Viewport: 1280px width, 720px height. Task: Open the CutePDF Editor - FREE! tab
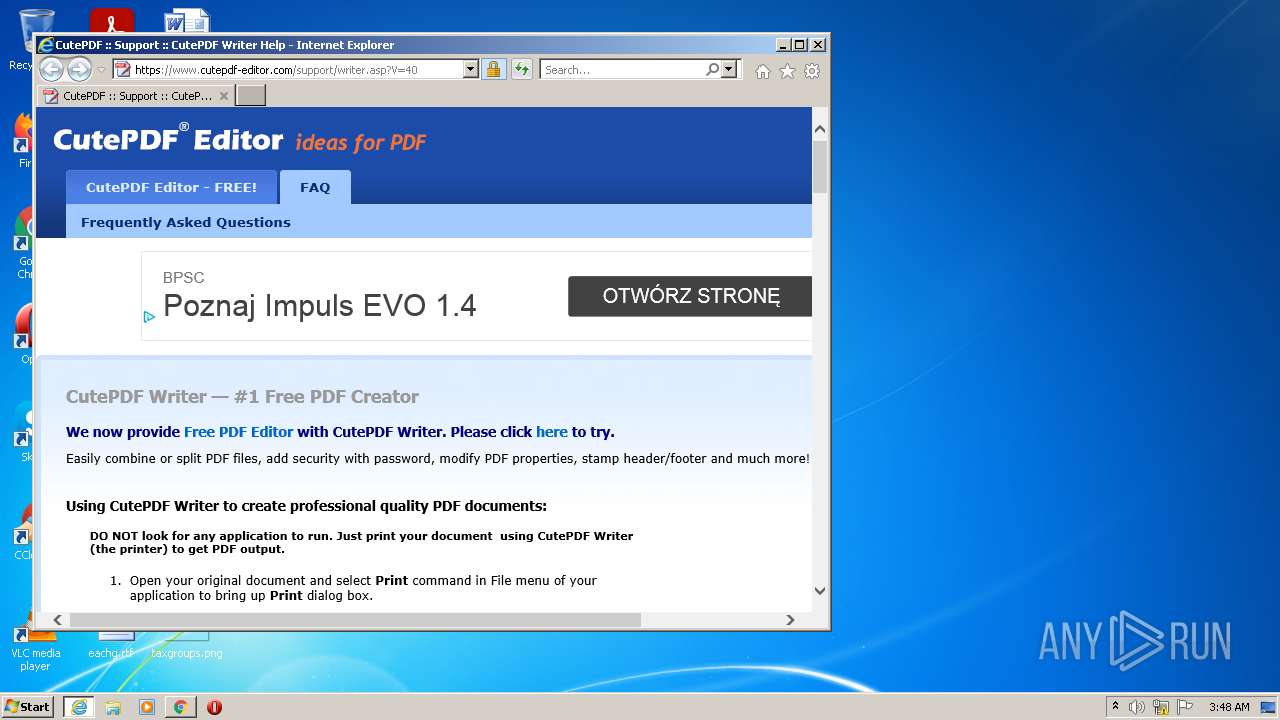[171, 187]
